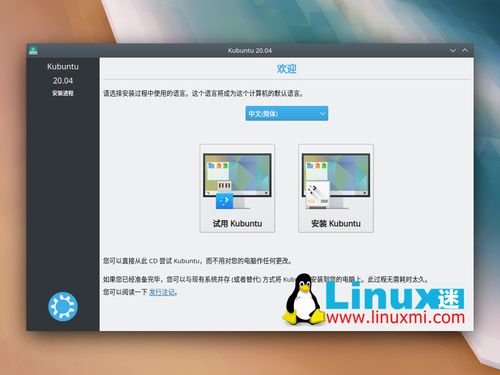
Task: Click the 安装 Kubuntu button
Action: [336, 188]
